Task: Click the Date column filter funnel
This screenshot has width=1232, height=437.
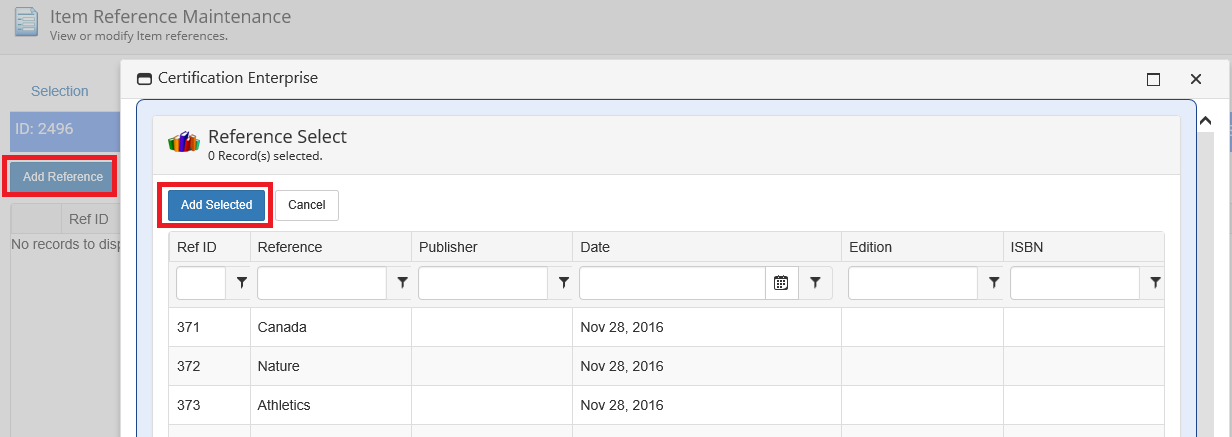Action: click(x=815, y=284)
